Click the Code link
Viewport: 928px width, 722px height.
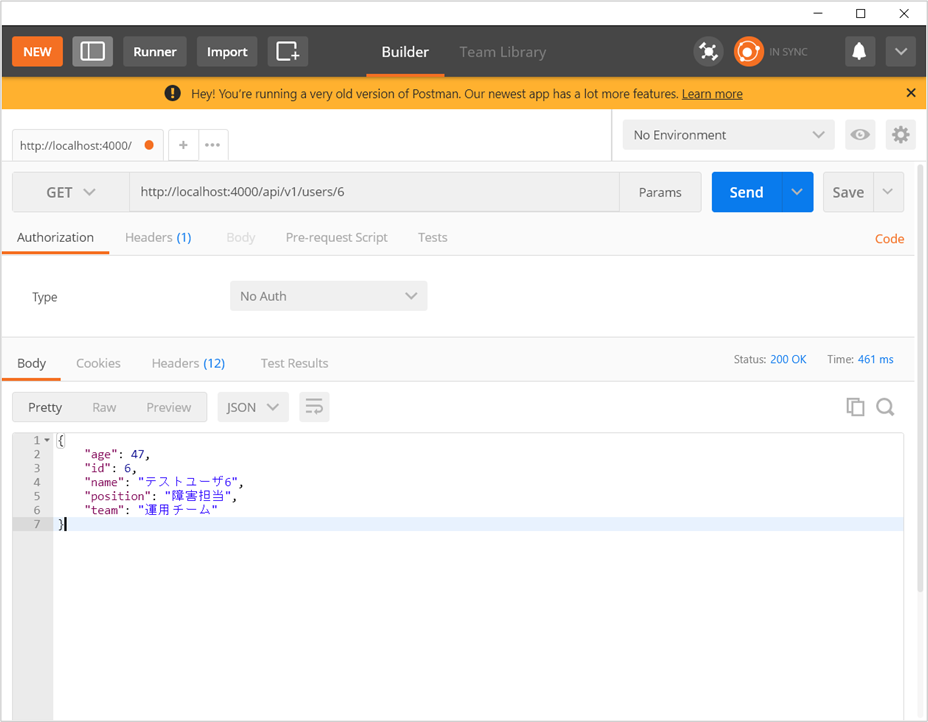(890, 239)
